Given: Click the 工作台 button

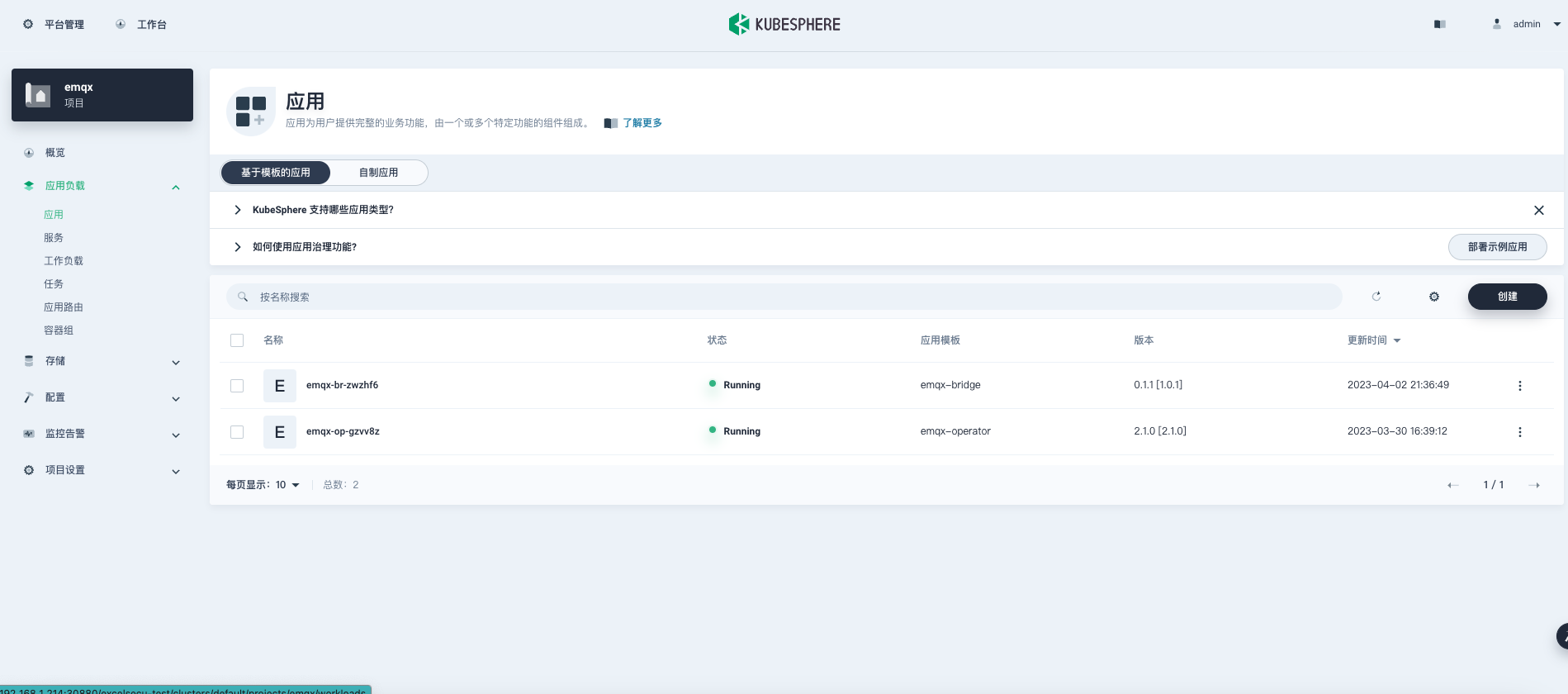Looking at the screenshot, I should click(x=141, y=25).
